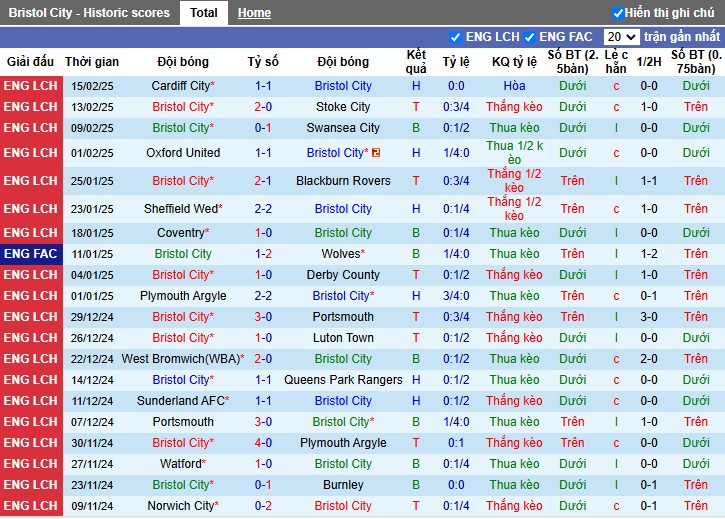The height and width of the screenshot is (519, 725).
Task: Click the ENG FAC league label
Action: click(31, 254)
